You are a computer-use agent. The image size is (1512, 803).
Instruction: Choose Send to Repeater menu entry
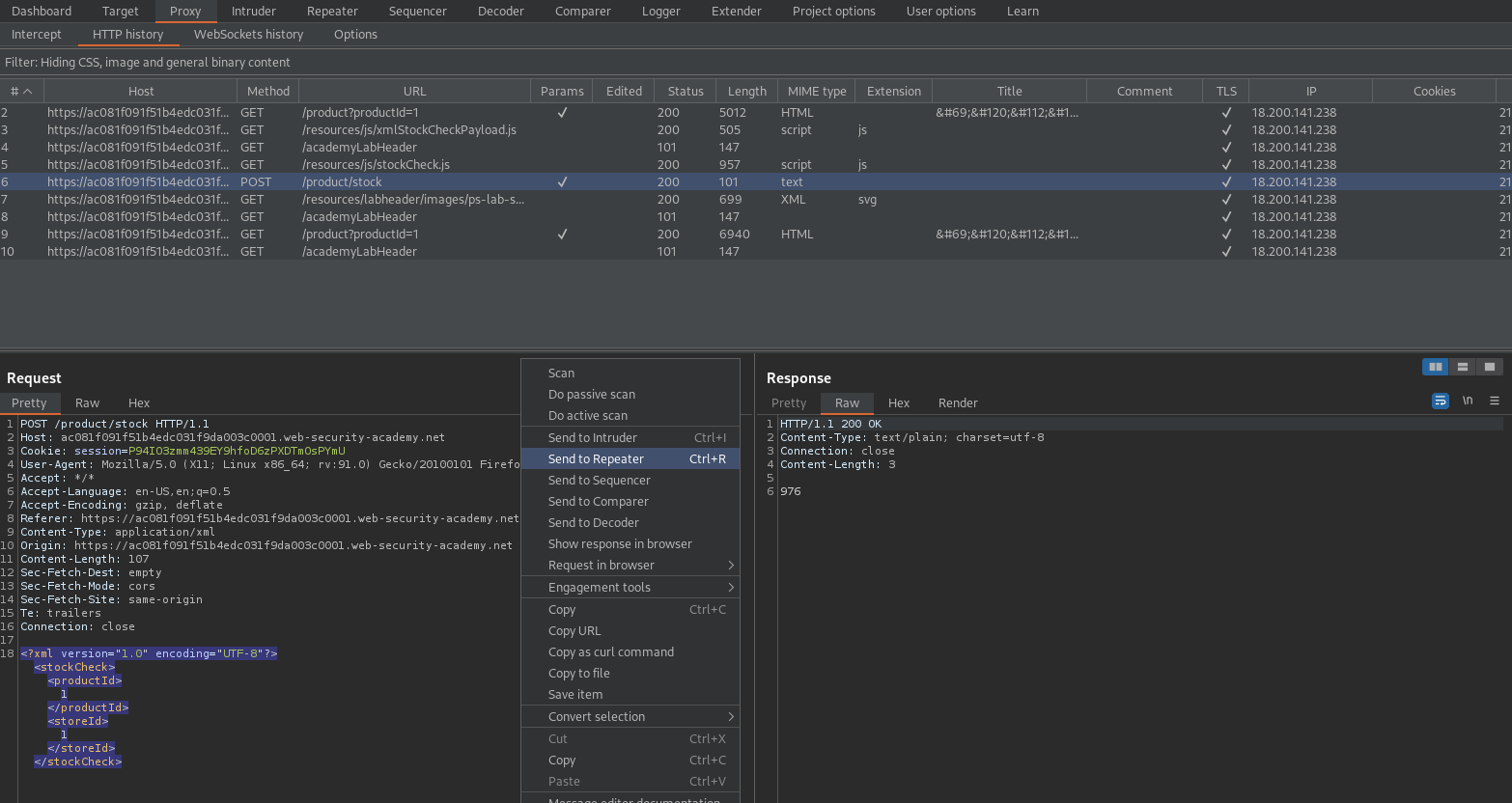point(630,459)
